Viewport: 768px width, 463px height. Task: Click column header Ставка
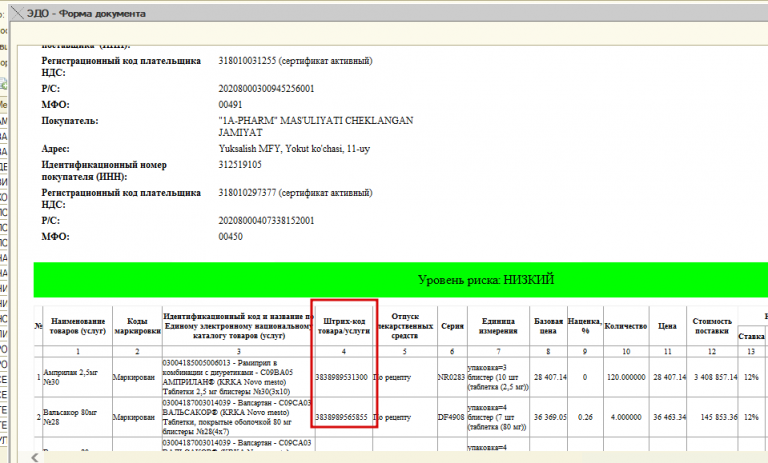(751, 337)
